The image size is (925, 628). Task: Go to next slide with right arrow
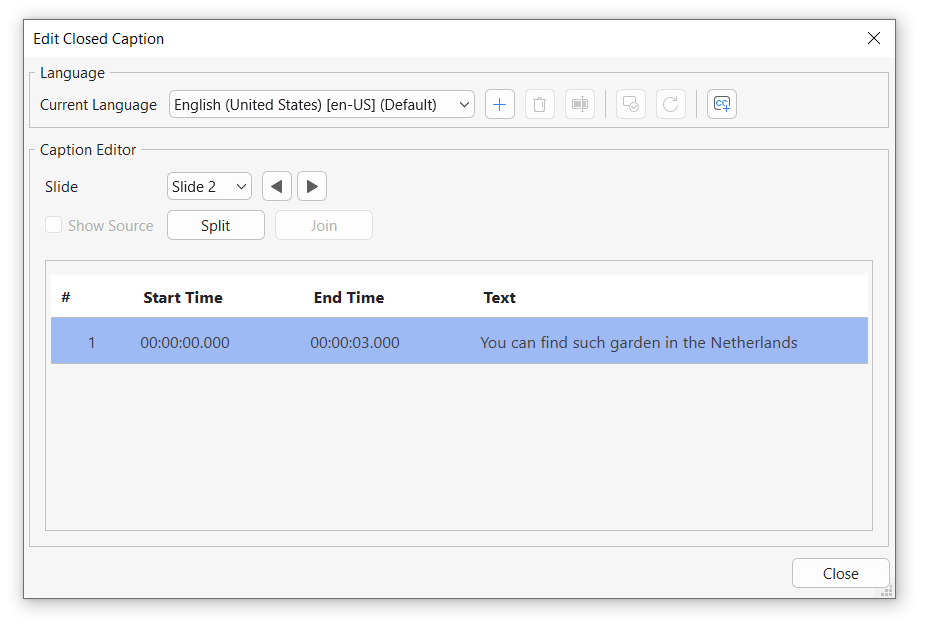(312, 186)
